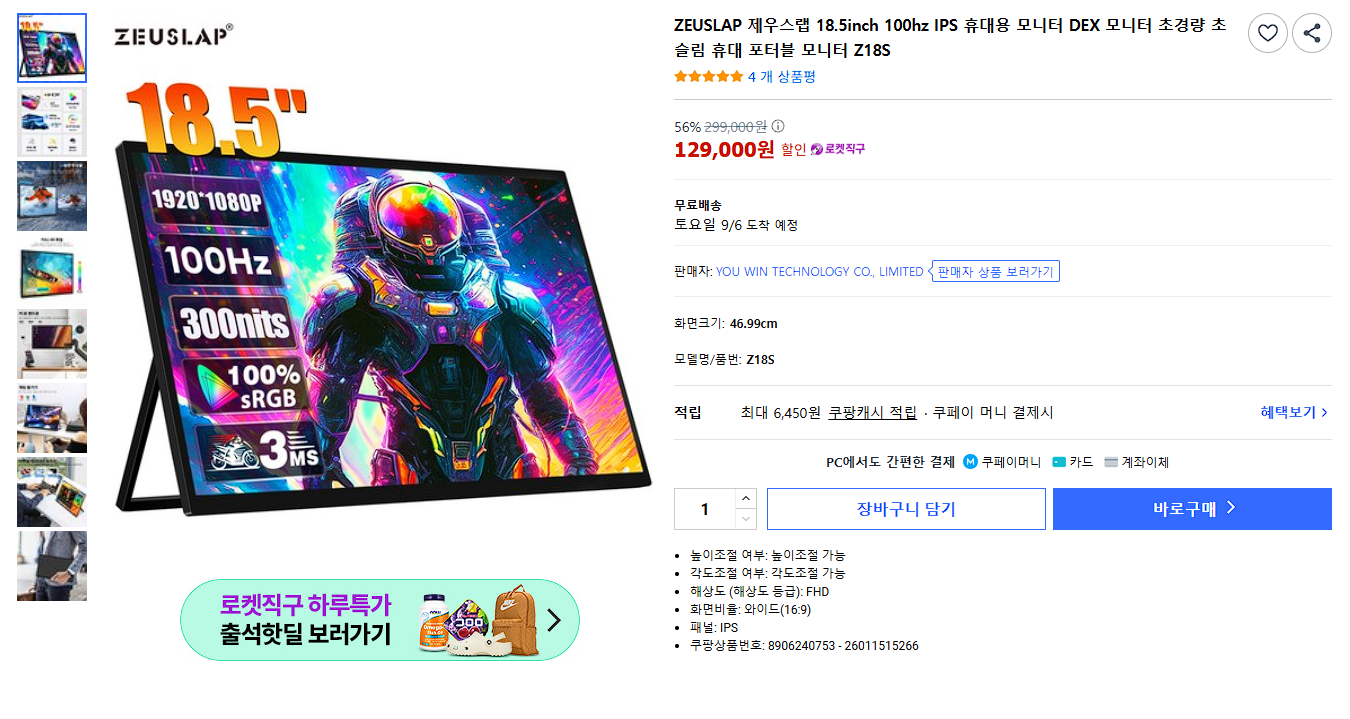This screenshot has width=1350, height=719.
Task: Open seller YOU WIN TECHNOLOGY CO., LIMITED link
Action: tap(820, 271)
